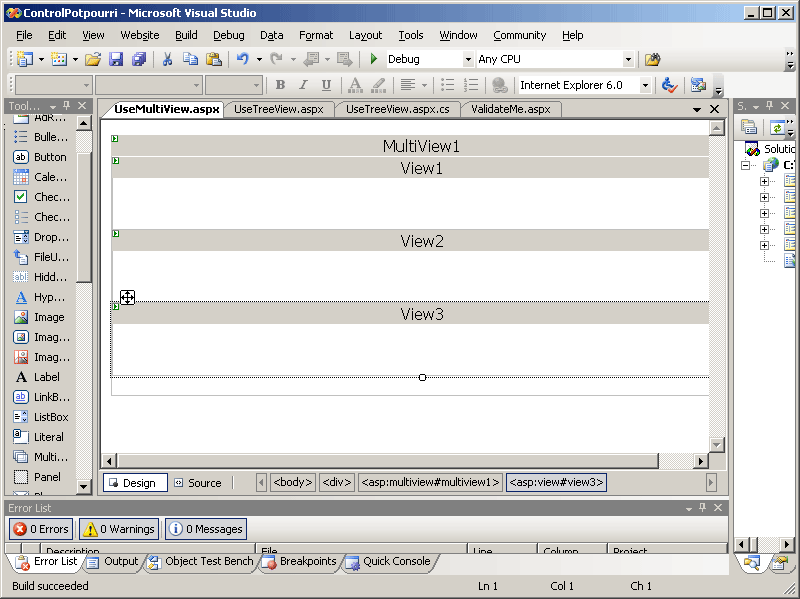
Task: Click the Save All toolbar icon
Action: click(x=138, y=60)
